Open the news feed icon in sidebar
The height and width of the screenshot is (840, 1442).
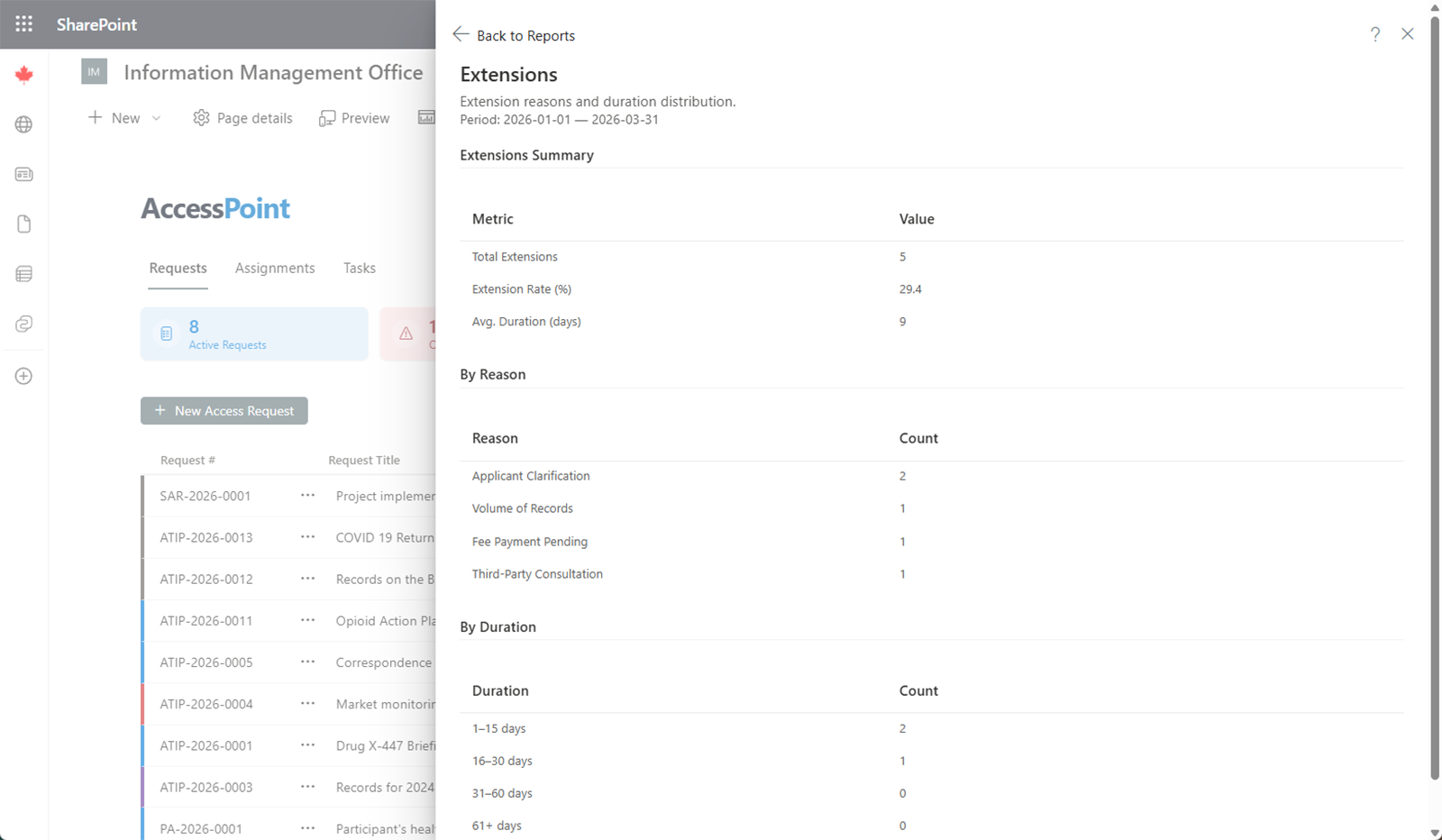(x=24, y=174)
